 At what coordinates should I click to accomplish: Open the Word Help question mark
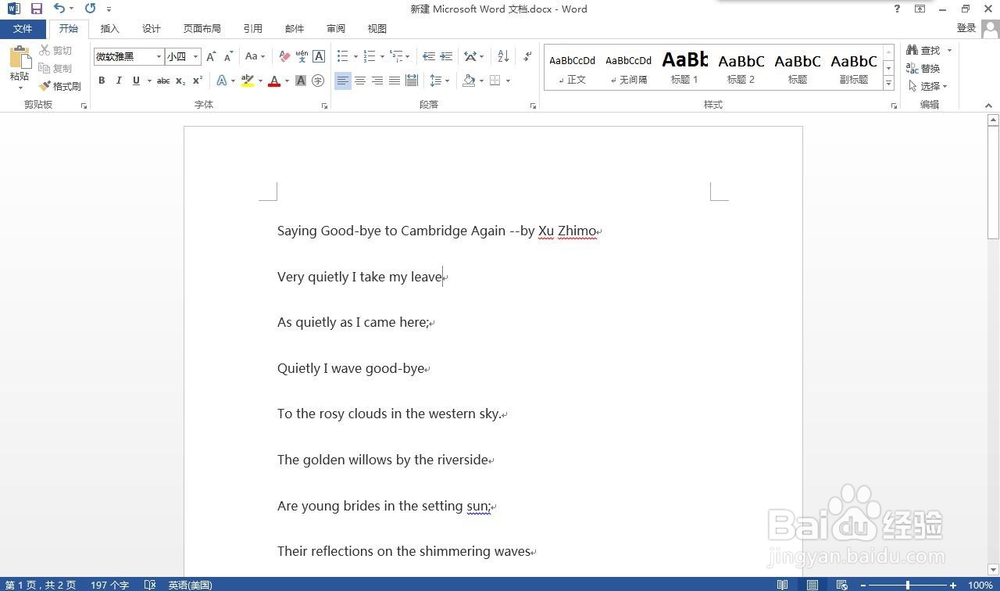tap(897, 8)
